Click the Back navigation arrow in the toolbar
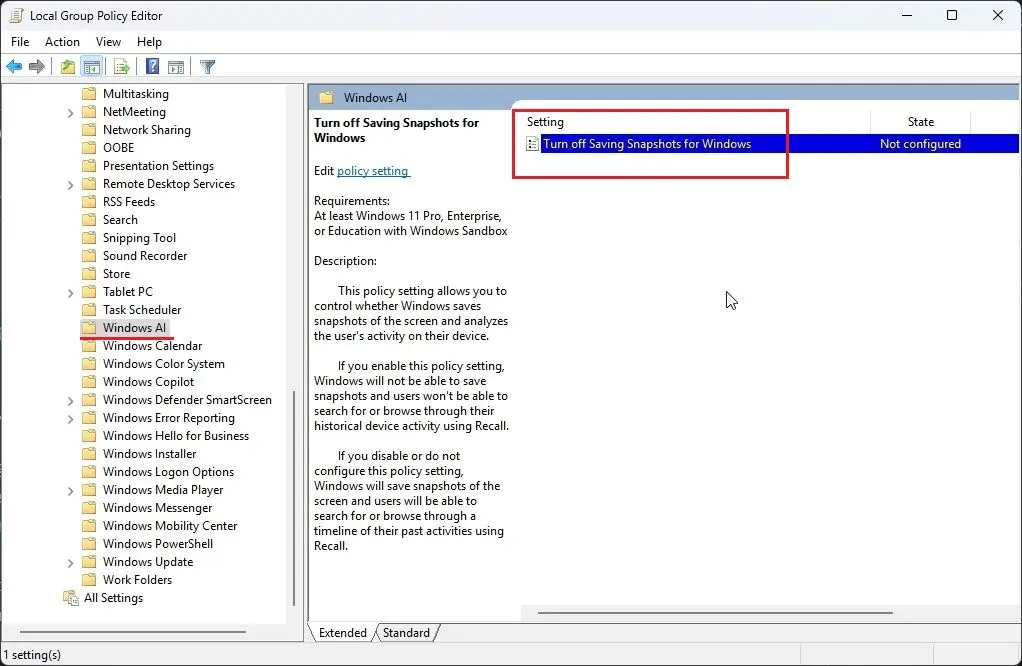 tap(14, 66)
